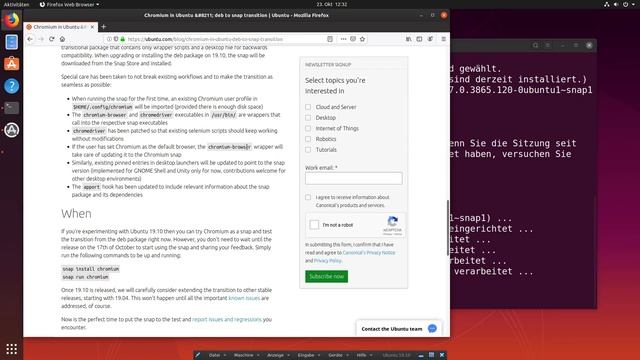Viewport: 640px width, 360px height.
Task: Open Canonical's Privacy Notice link
Action: (x=369, y=253)
